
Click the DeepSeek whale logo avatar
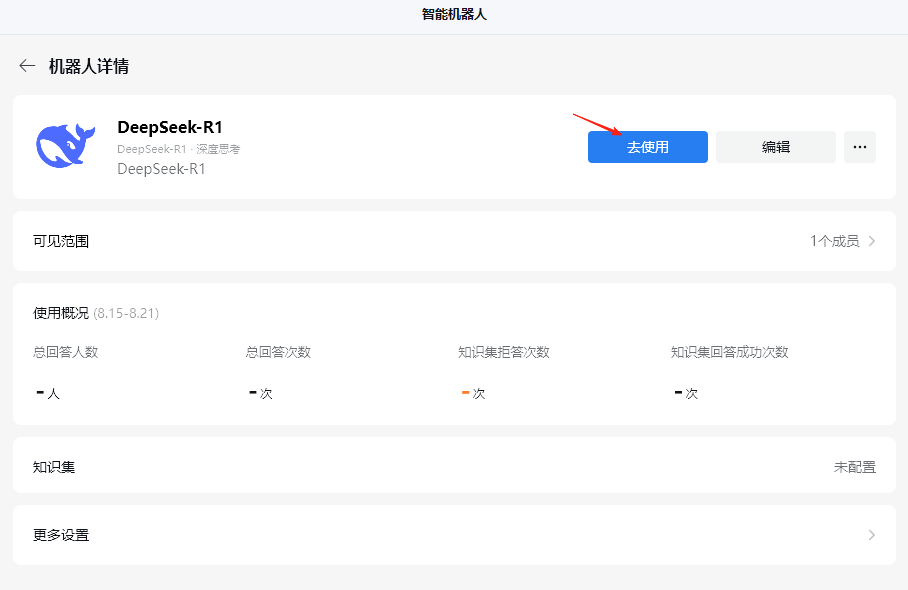pyautogui.click(x=65, y=145)
